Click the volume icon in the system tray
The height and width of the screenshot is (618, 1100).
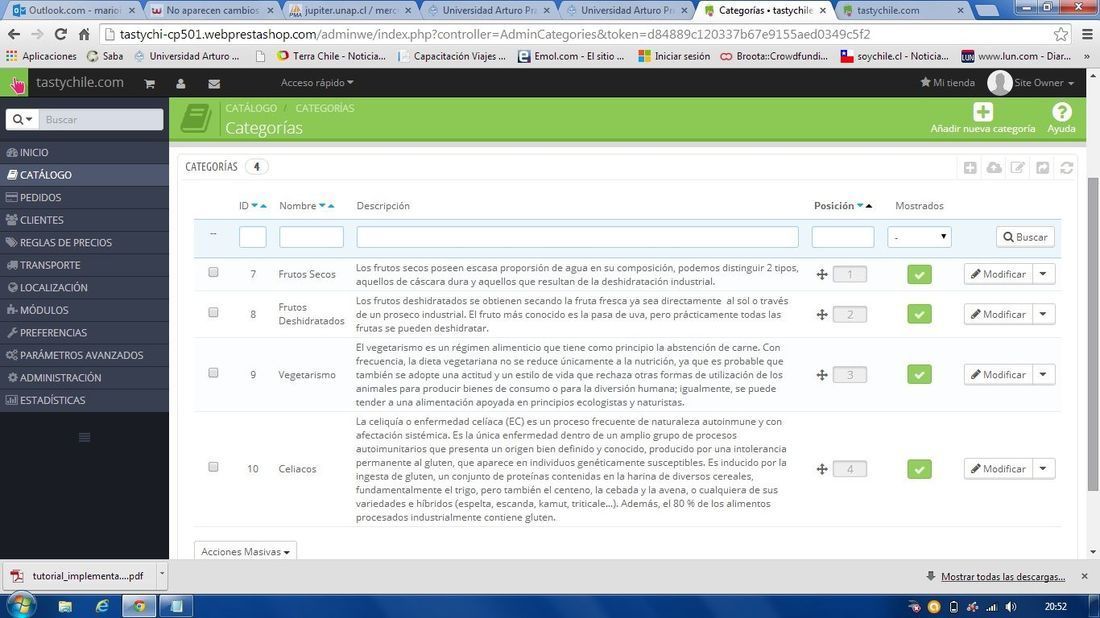click(x=1010, y=607)
